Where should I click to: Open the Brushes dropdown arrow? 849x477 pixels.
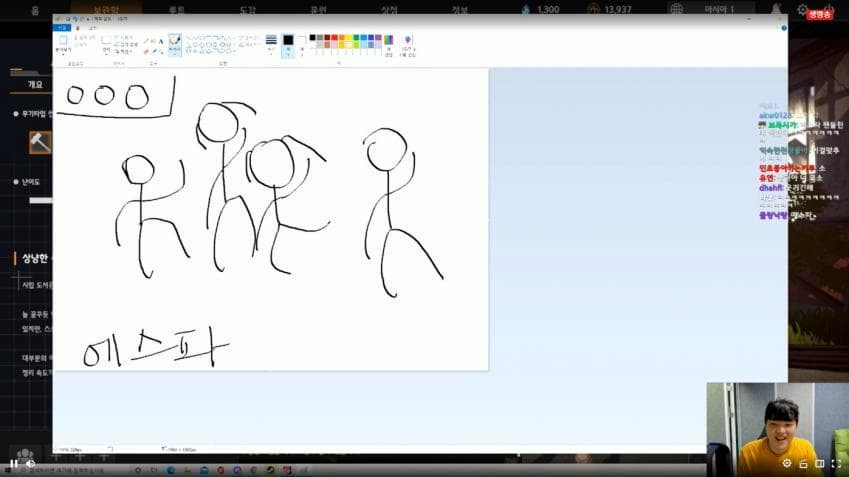174,53
